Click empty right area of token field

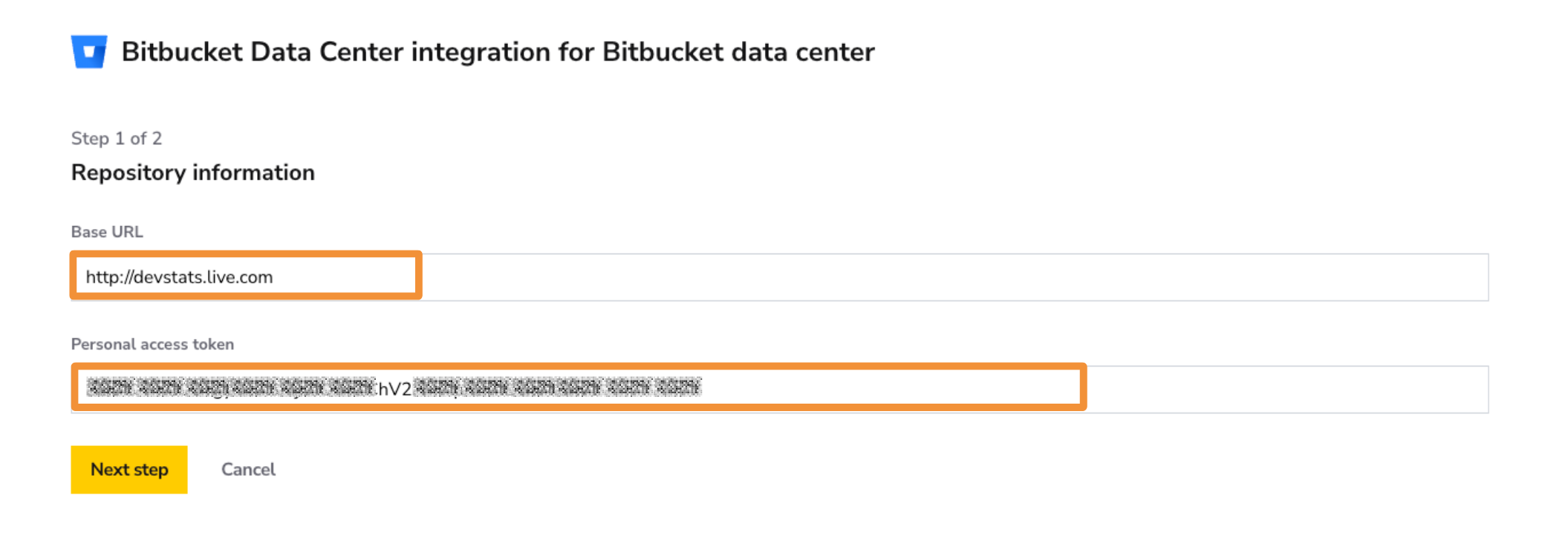[x=1287, y=390]
